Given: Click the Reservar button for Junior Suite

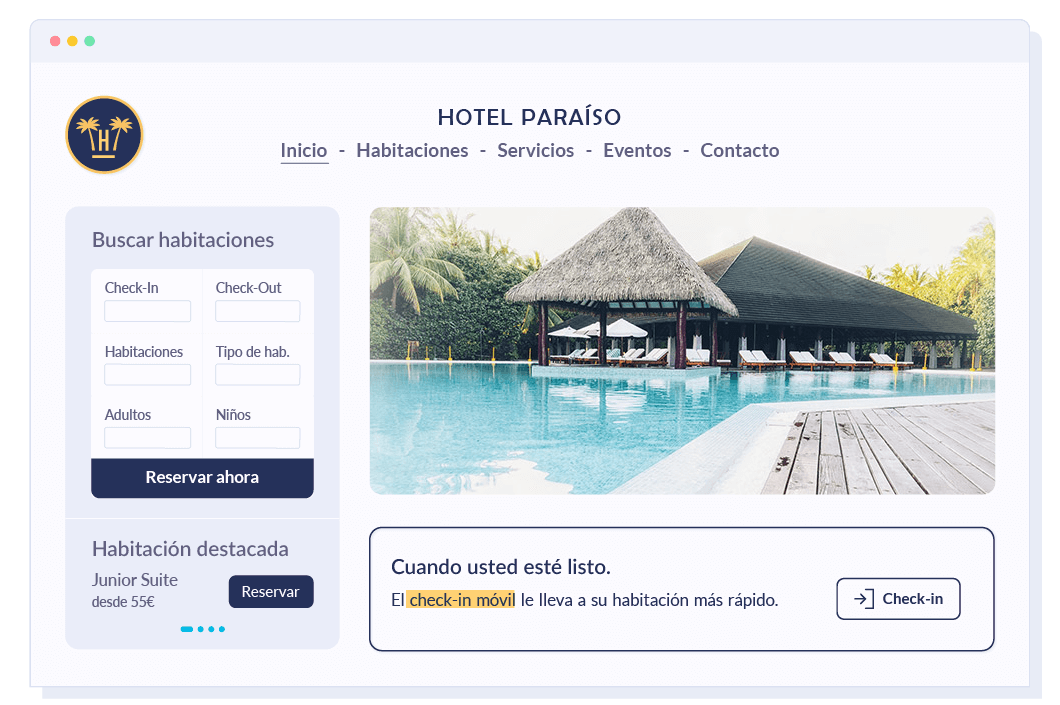Looking at the screenshot, I should click(x=271, y=591).
